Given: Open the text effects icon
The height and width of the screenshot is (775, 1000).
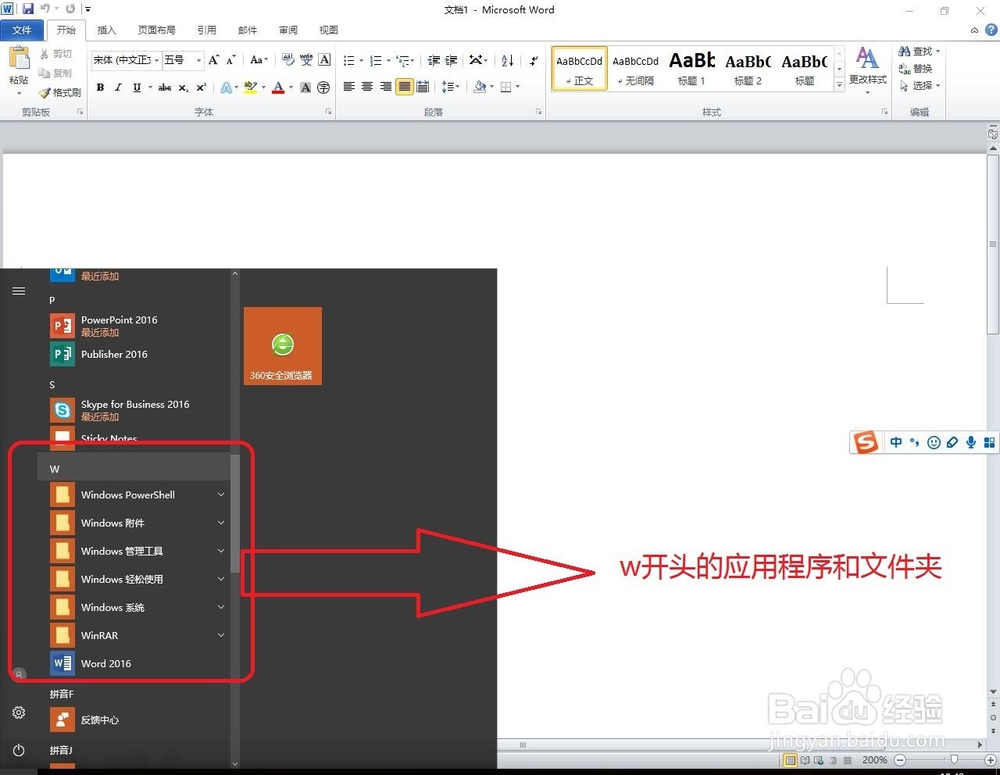Looking at the screenshot, I should point(226,87).
